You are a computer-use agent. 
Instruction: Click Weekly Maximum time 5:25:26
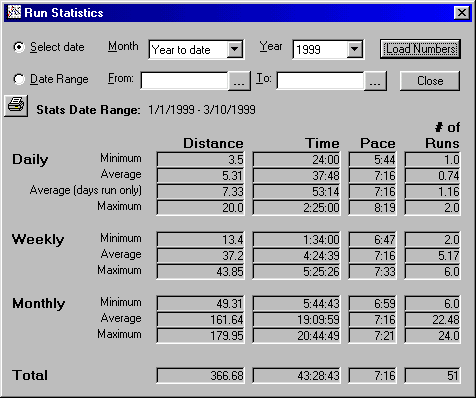click(296, 271)
